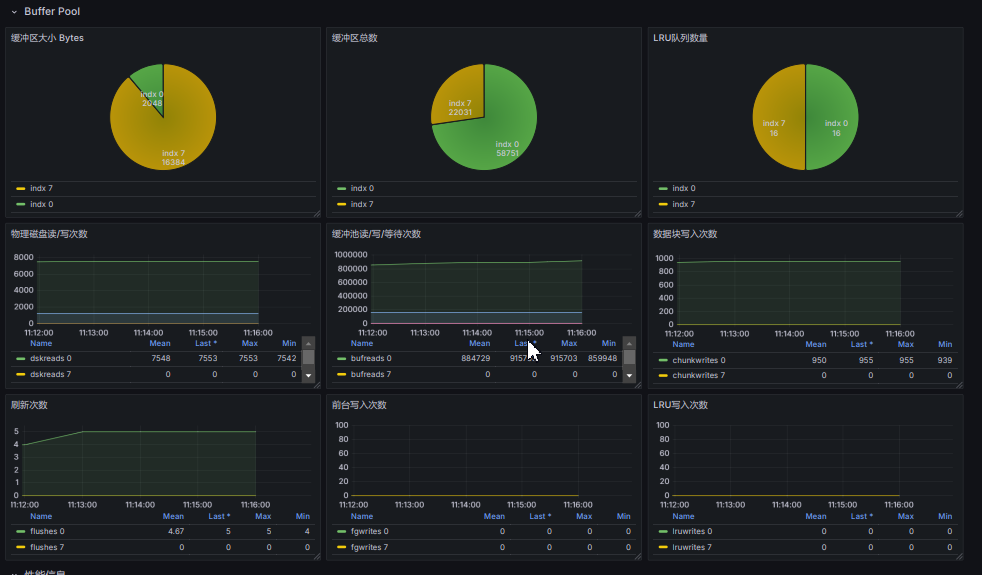
Task: Toggle indx 7 series in LRU队列数量 legend
Action: [683, 204]
